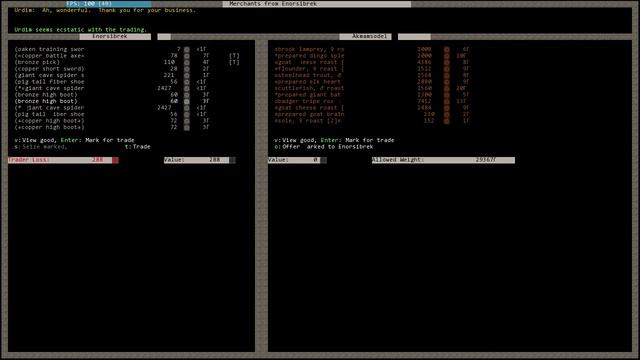Click 'Urdim seems ecstatic with the trading' message
The image size is (640, 360).
(x=80, y=30)
